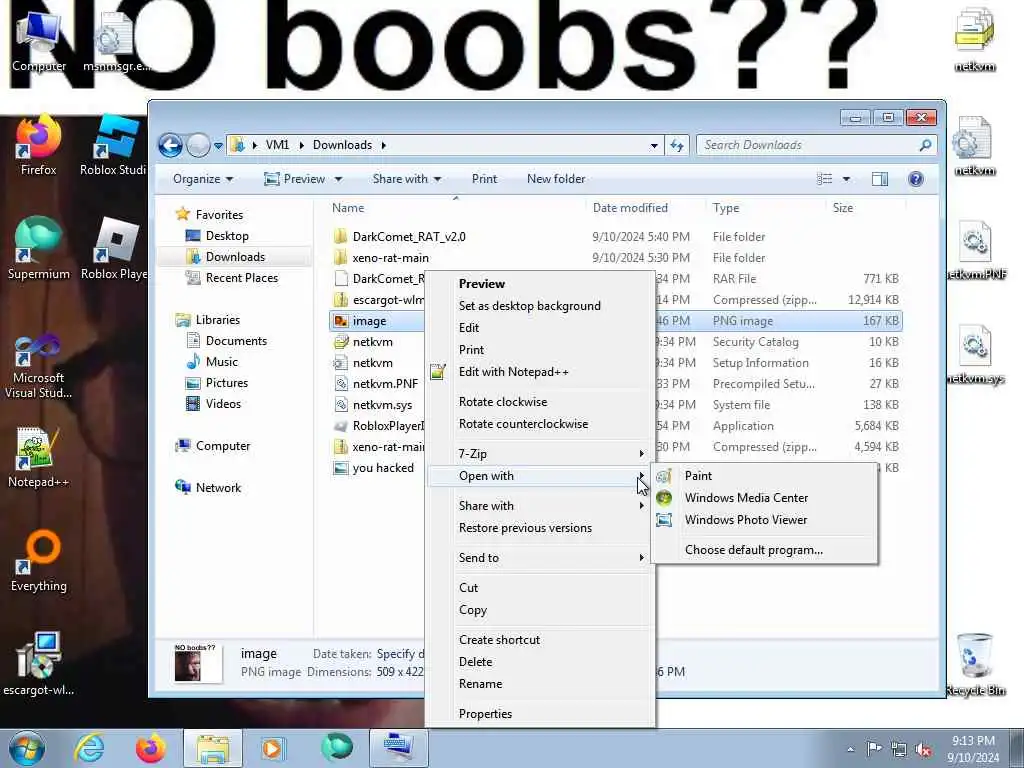Image resolution: width=1024 pixels, height=768 pixels.
Task: Click muted volume tray icon
Action: pyautogui.click(x=923, y=750)
